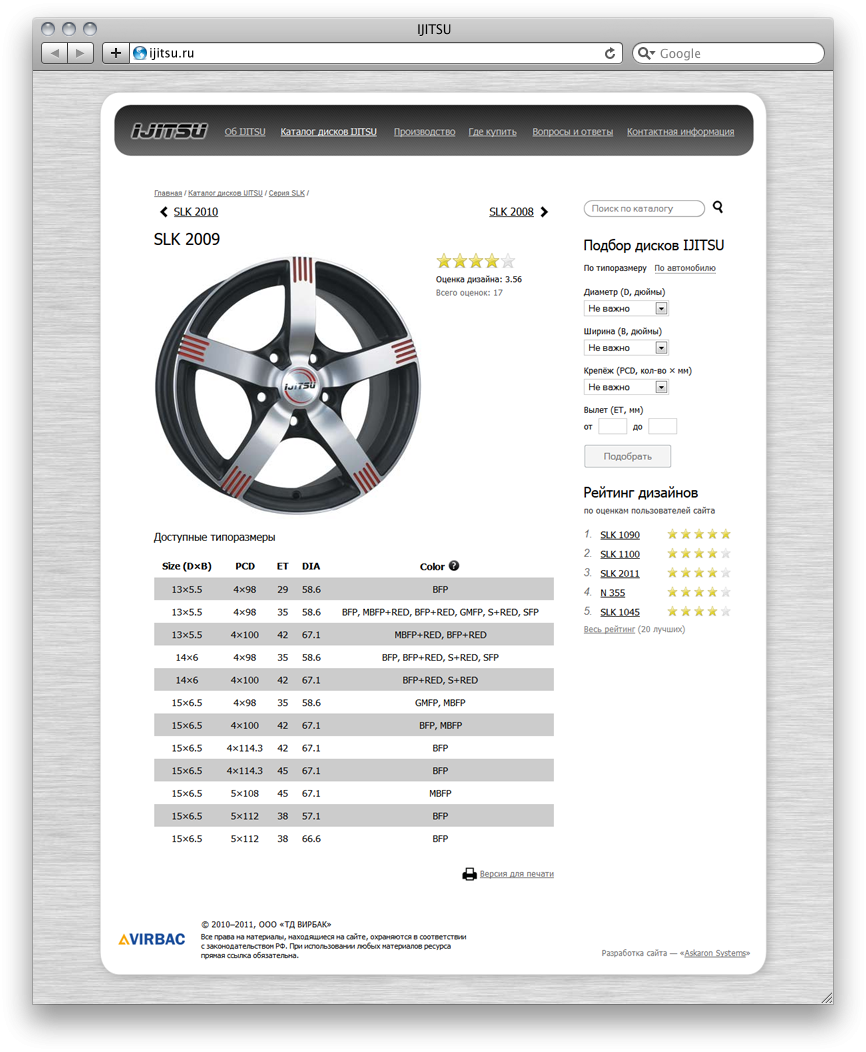Image resolution: width=866 pixels, height=1052 pixels.
Task: Follow the Серия SLK breadcrumb link
Action: click(x=286, y=193)
